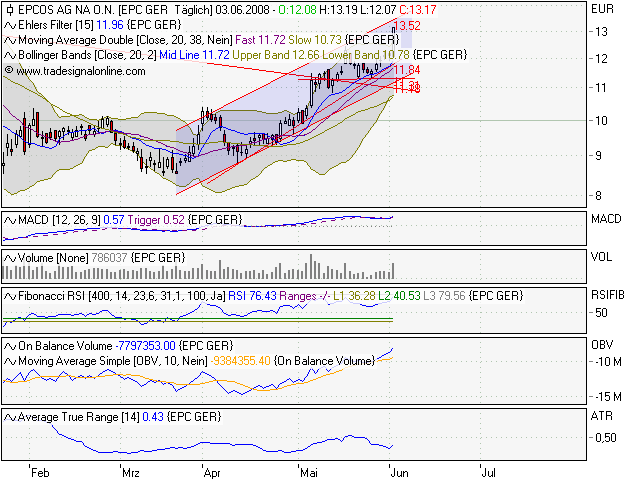Screen dimensions: 640x480
Task: Click the Average True Range value 0.43
Action: pyautogui.click(x=153, y=417)
